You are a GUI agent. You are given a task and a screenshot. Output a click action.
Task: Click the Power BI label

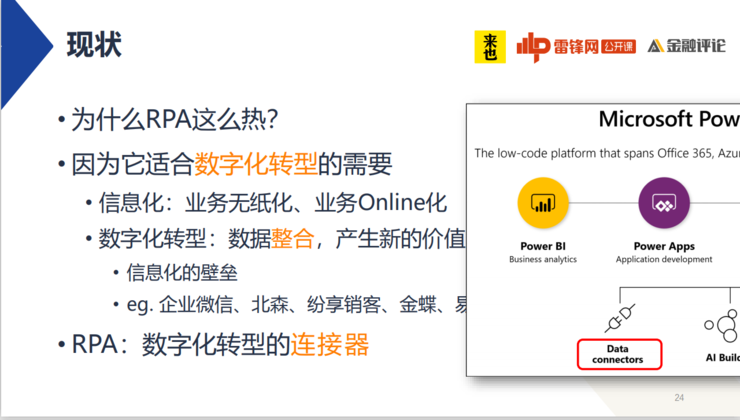543,246
